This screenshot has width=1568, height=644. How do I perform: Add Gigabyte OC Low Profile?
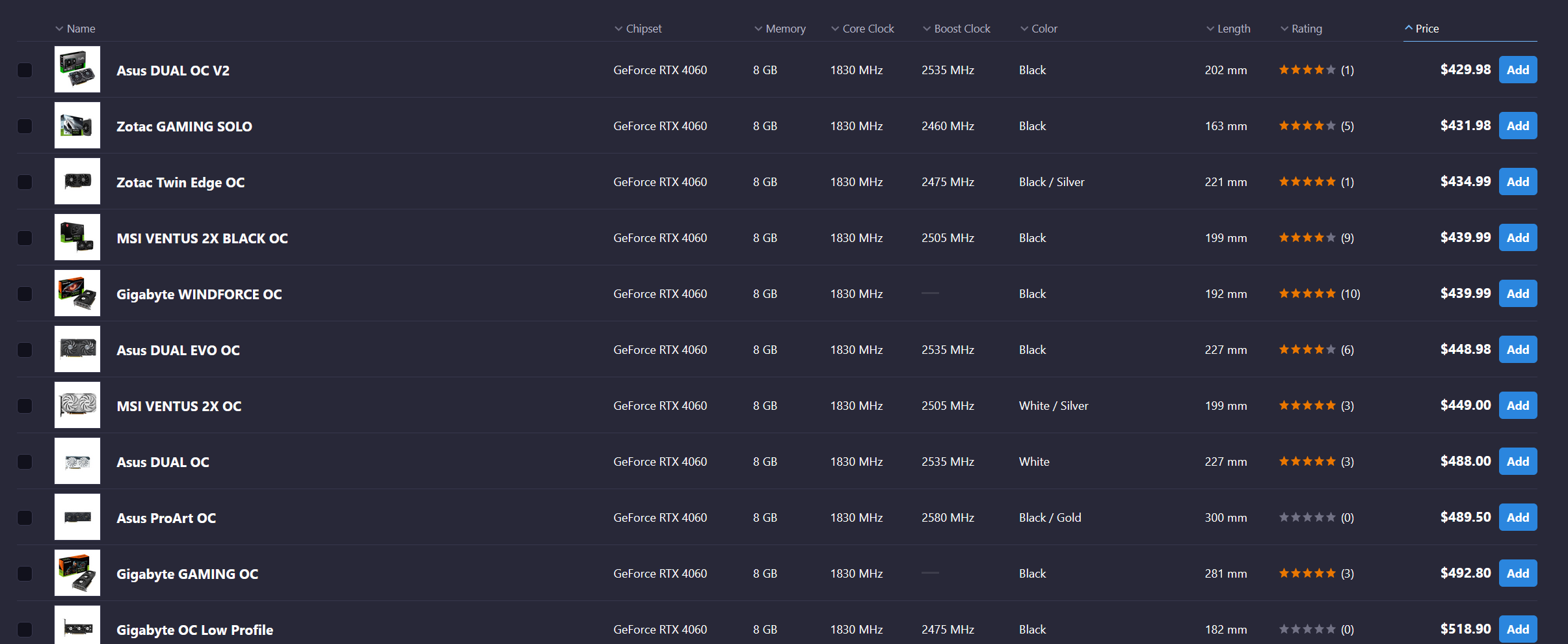pos(1518,629)
